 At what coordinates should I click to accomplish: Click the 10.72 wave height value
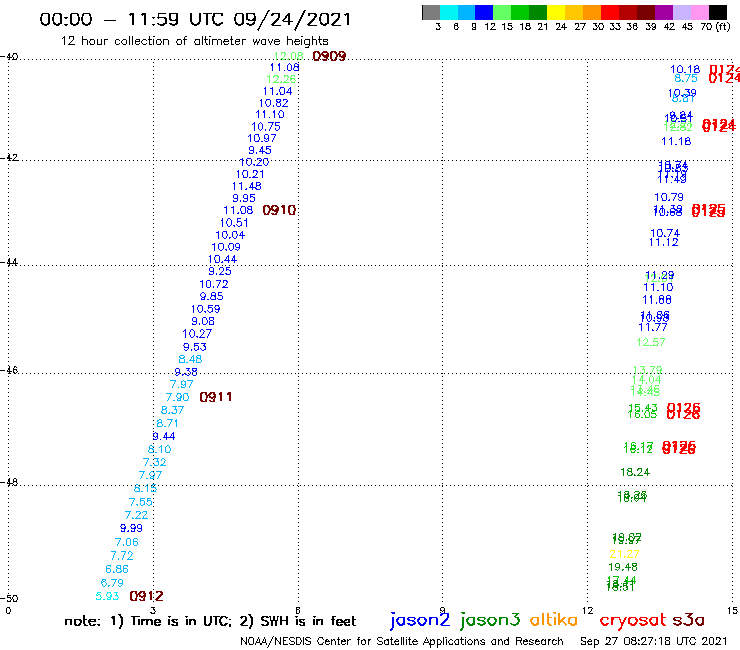click(214, 285)
